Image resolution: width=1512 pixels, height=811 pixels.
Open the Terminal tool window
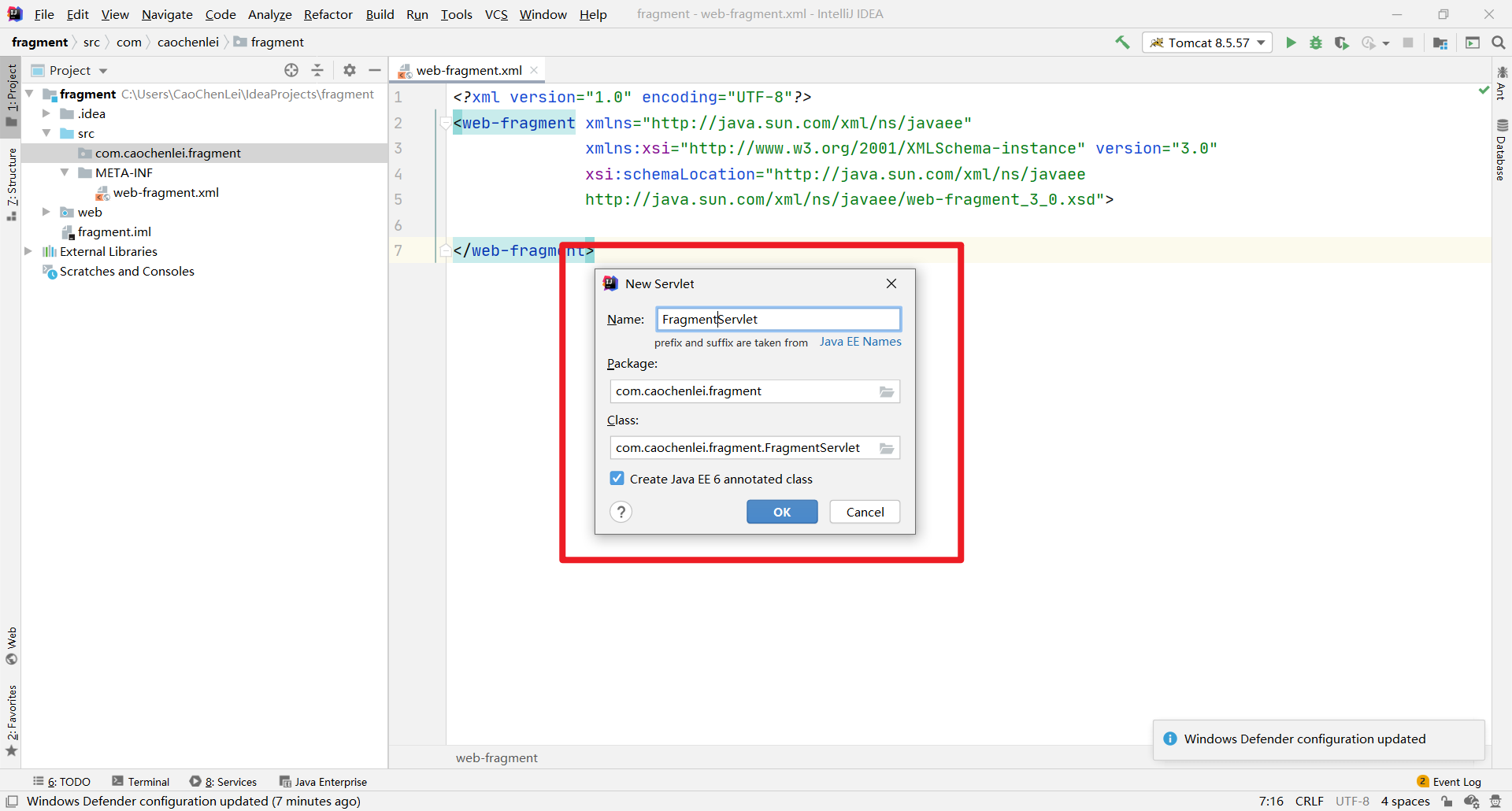tap(141, 782)
